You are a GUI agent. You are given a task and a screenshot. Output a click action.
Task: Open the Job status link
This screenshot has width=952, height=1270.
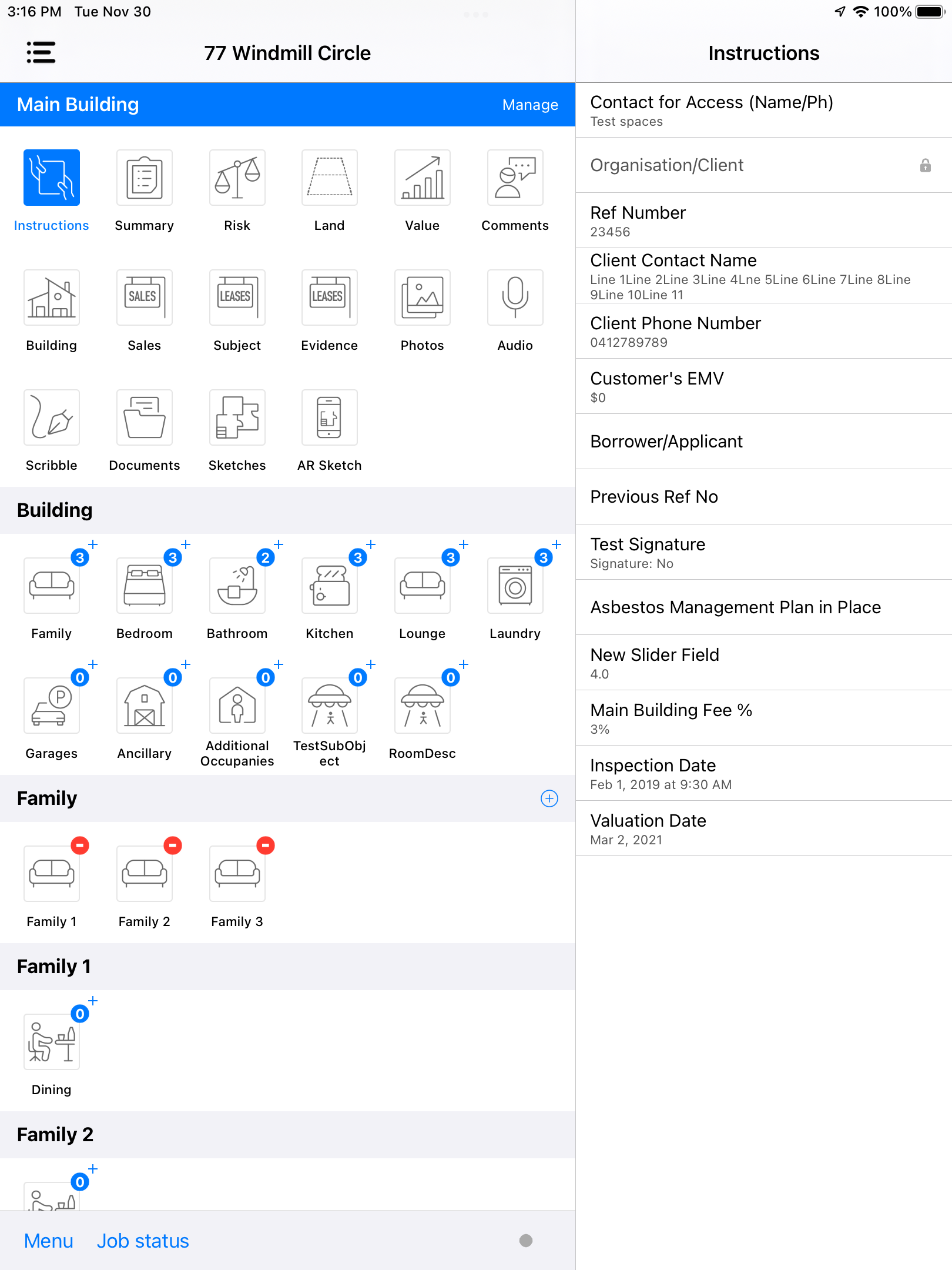pos(143,1241)
